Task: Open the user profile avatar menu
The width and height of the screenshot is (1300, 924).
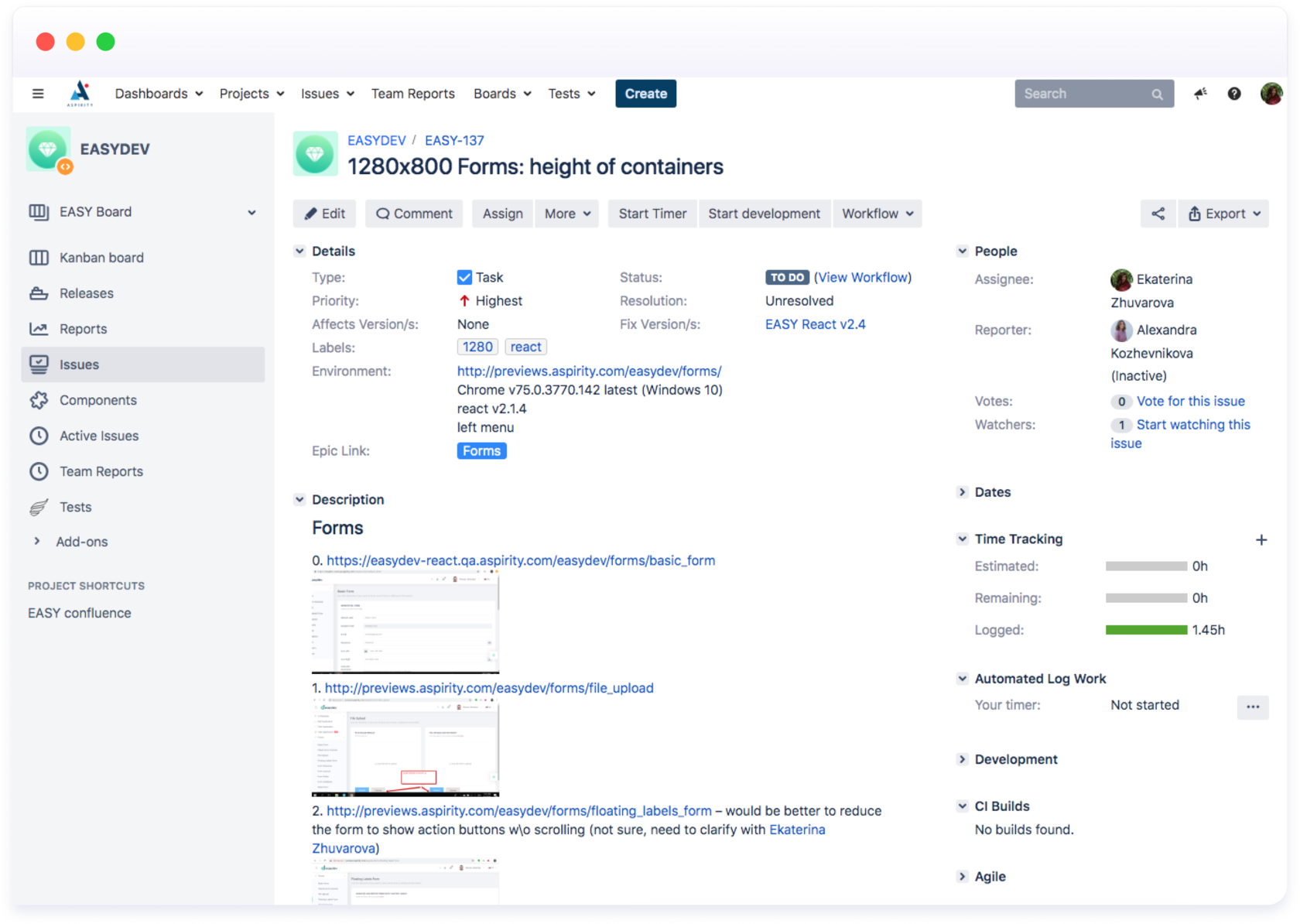Action: pos(1271,94)
